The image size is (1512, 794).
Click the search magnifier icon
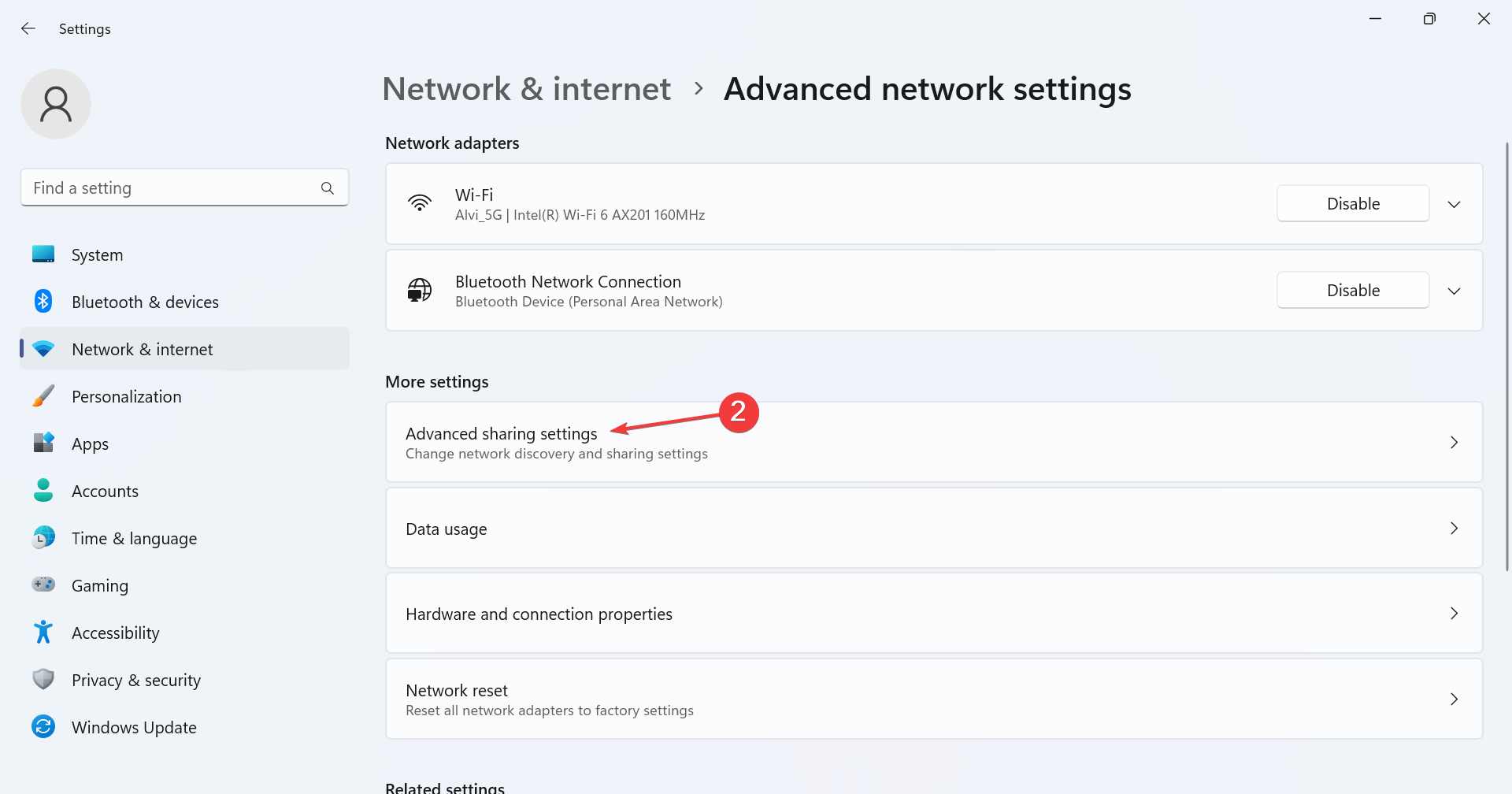coord(328,188)
